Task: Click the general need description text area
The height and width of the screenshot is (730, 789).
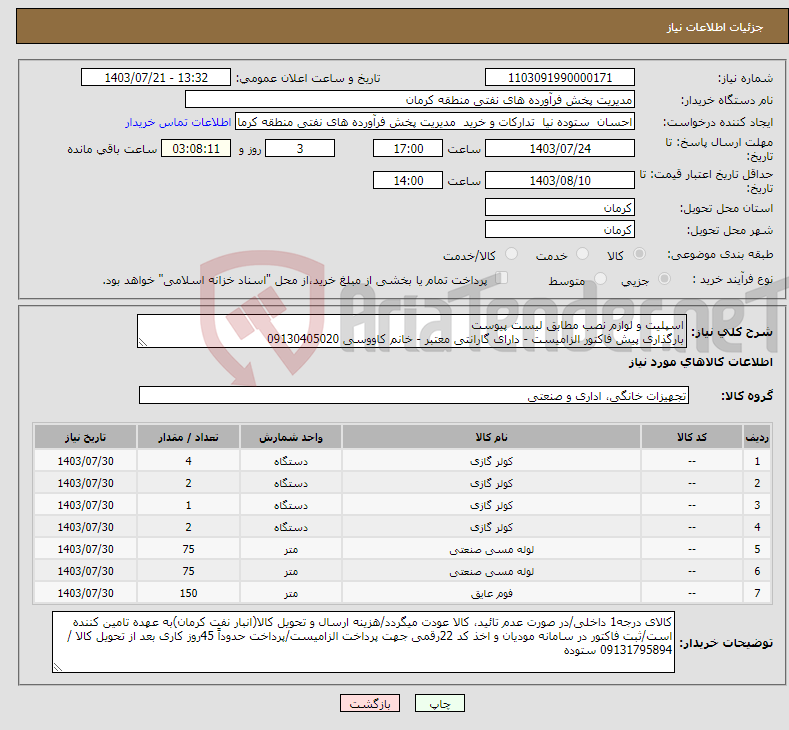Action: (412, 331)
